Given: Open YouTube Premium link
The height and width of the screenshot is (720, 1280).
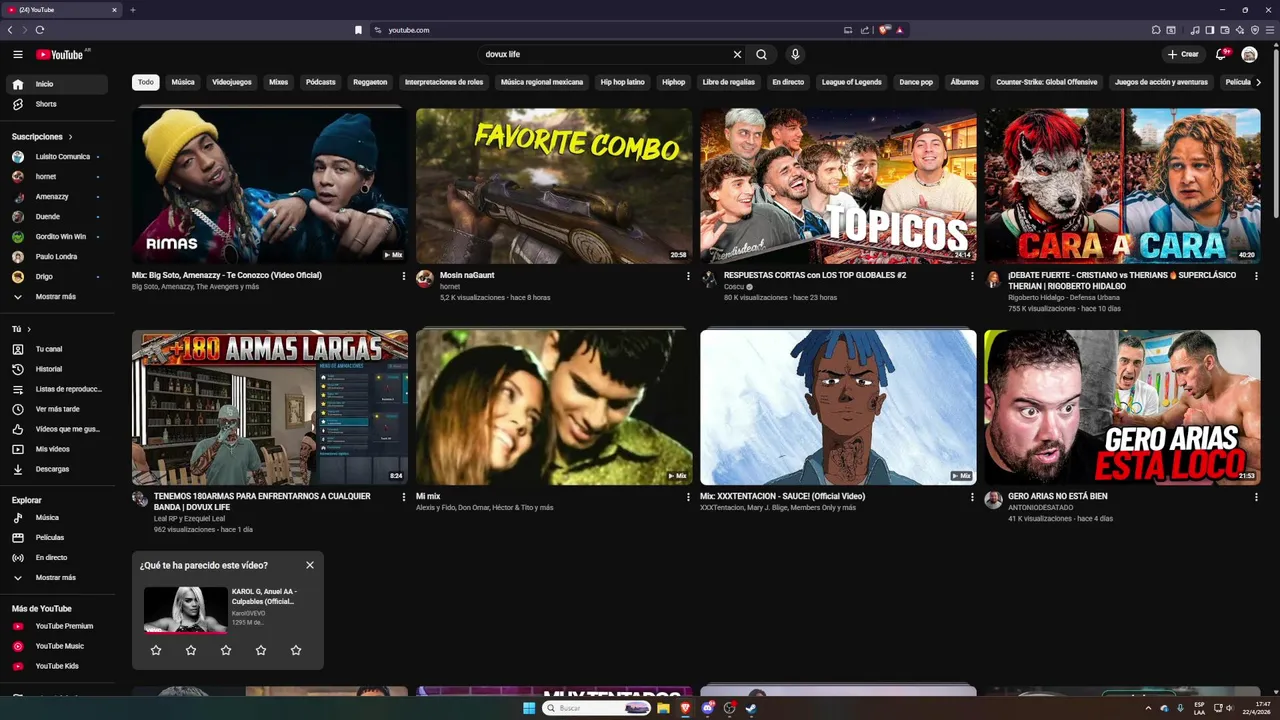Looking at the screenshot, I should 57,626.
